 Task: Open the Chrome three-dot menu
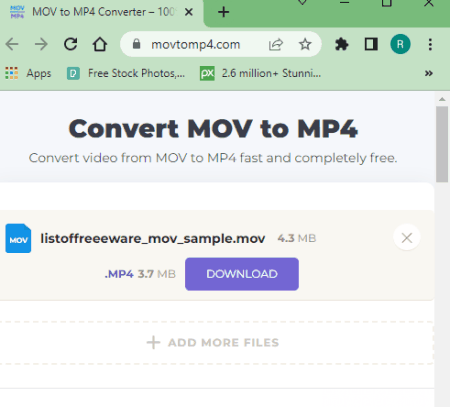pos(430,44)
